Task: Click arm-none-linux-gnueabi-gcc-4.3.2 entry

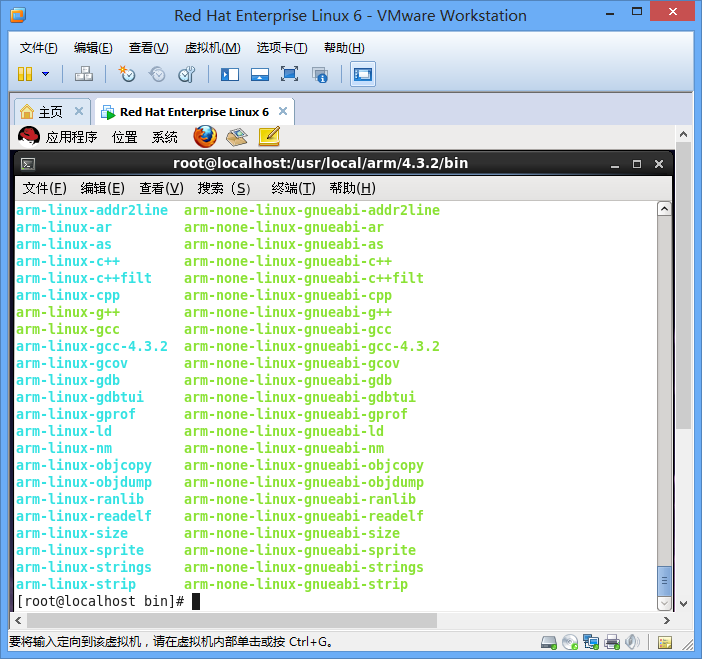Action: [312, 347]
